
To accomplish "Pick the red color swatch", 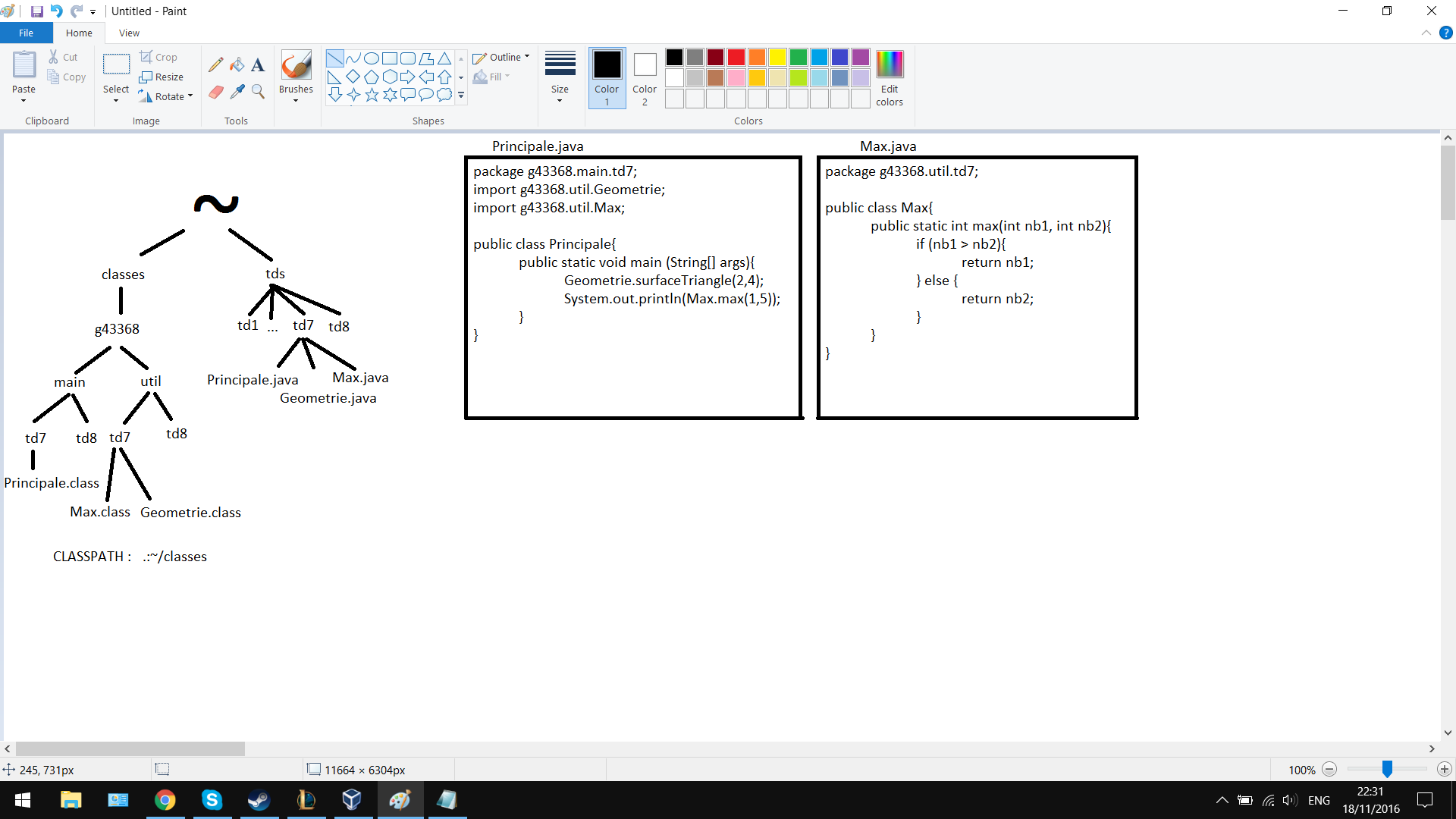I will pos(736,58).
